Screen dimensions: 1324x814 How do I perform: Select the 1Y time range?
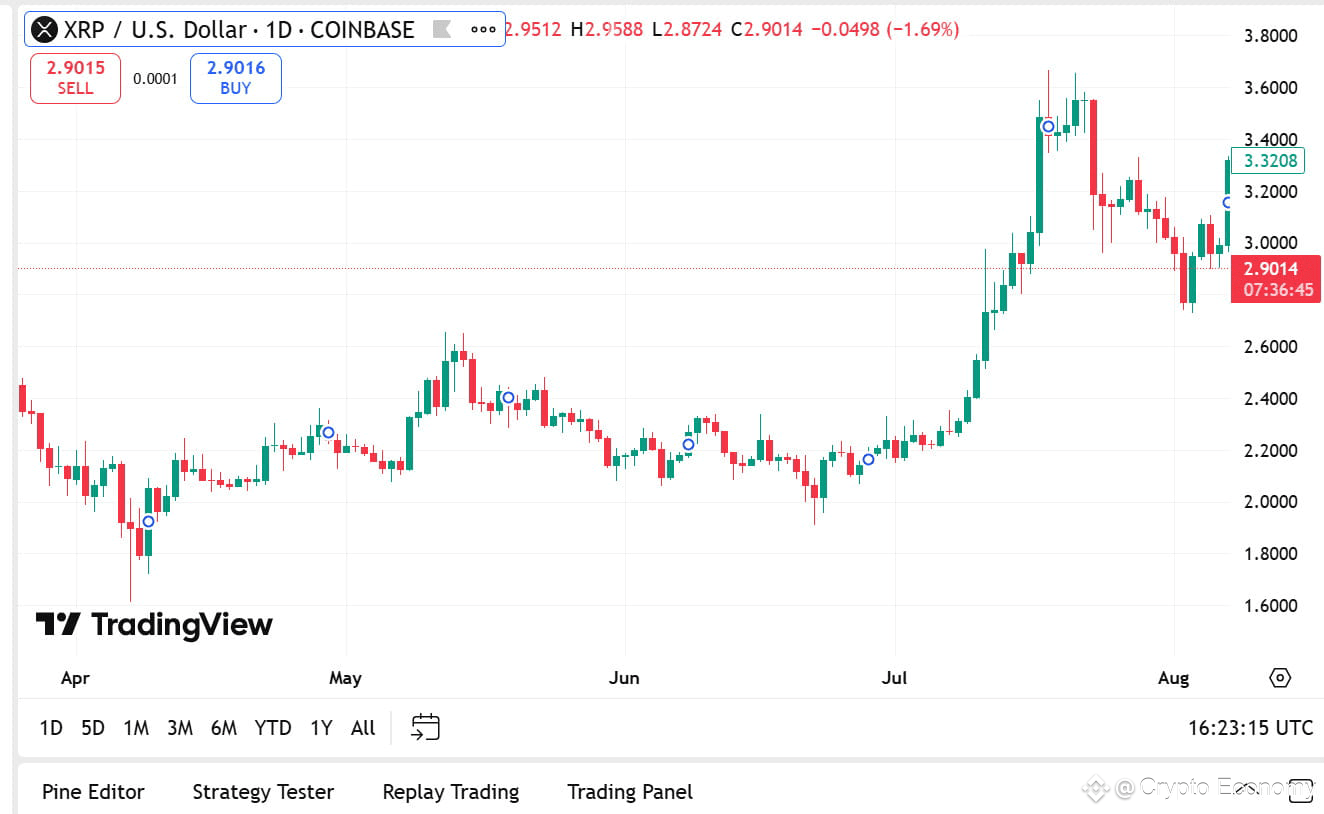tap(321, 728)
